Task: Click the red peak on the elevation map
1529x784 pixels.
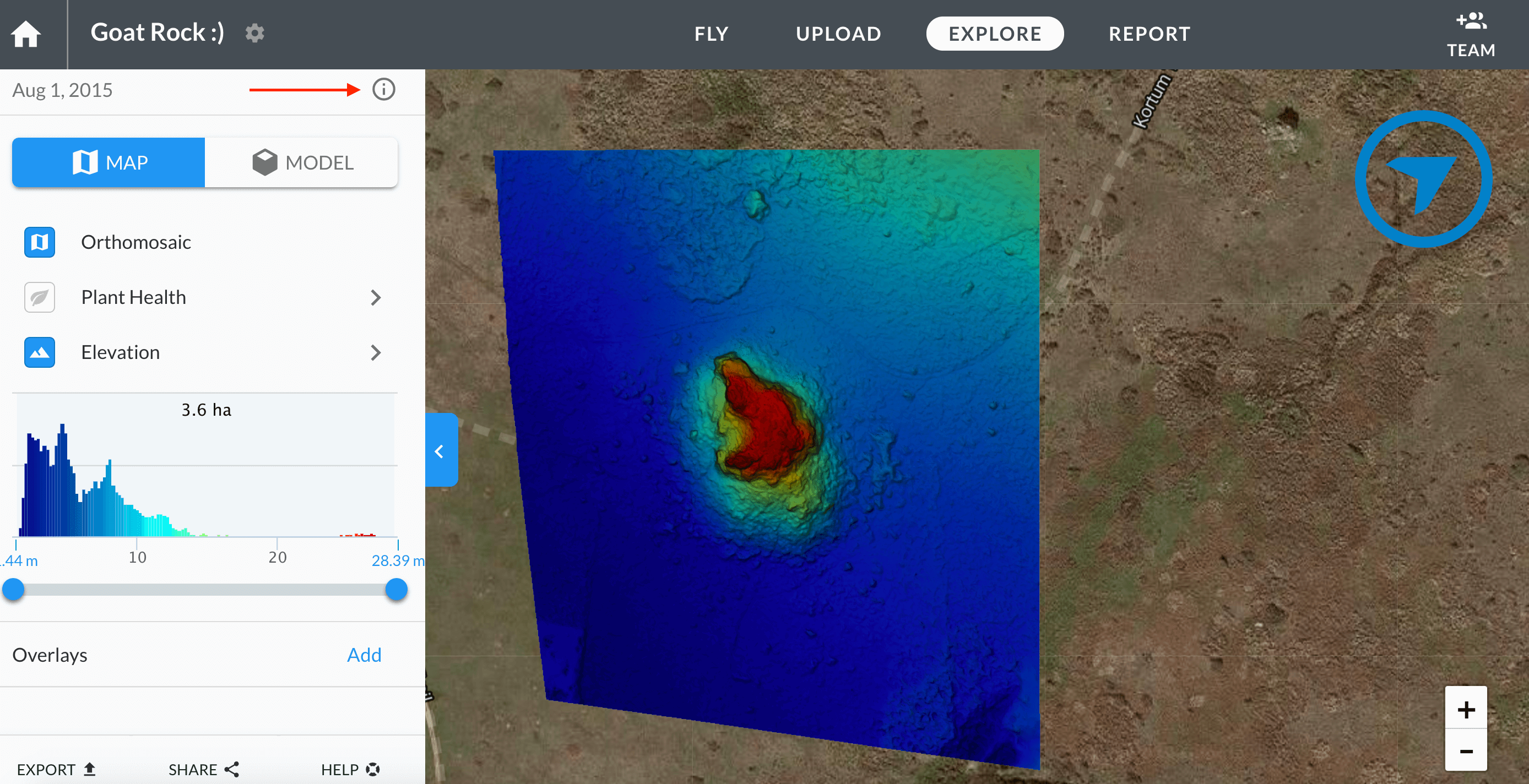Action: tap(769, 428)
